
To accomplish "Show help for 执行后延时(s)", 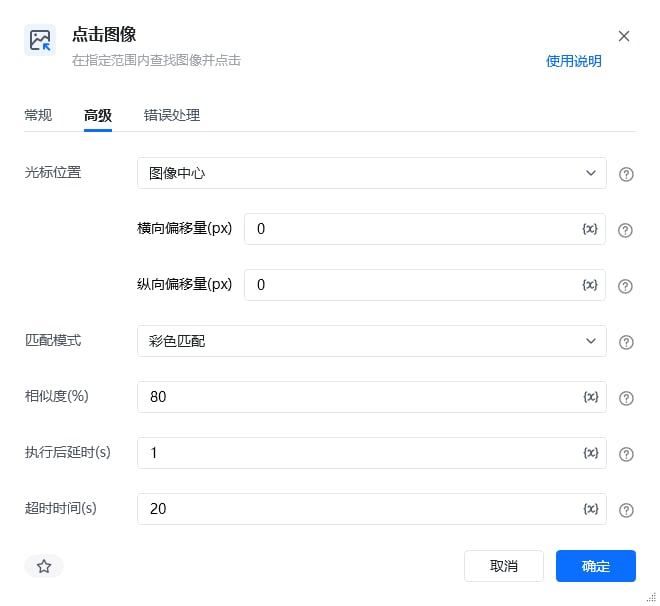I will 626,454.
